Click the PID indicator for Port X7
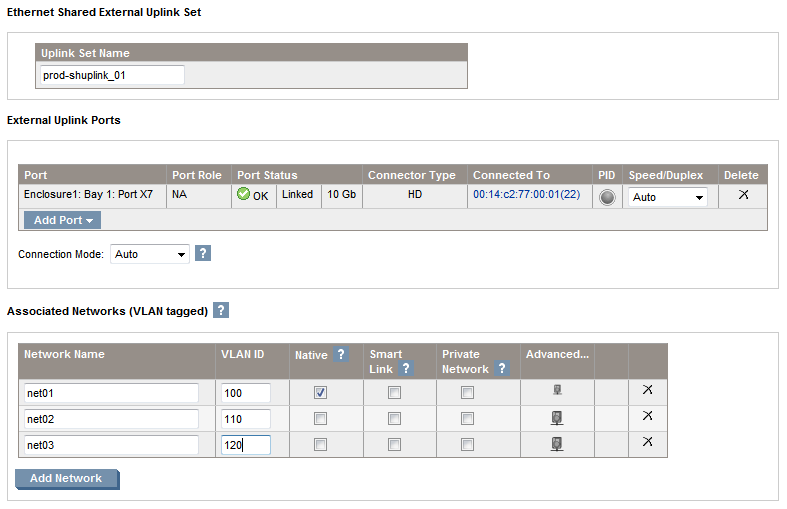Image resolution: width=787 pixels, height=509 pixels. pos(607,197)
